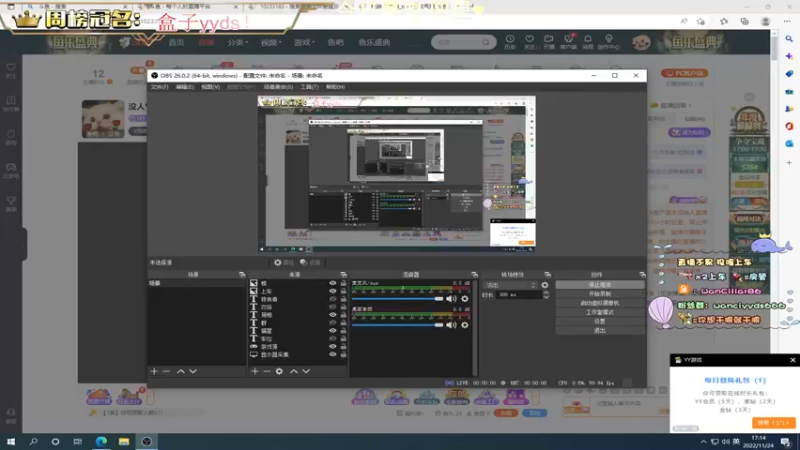The image size is (800, 450).
Task: Open OBS Studio from the Windows taskbar
Action: [146, 441]
